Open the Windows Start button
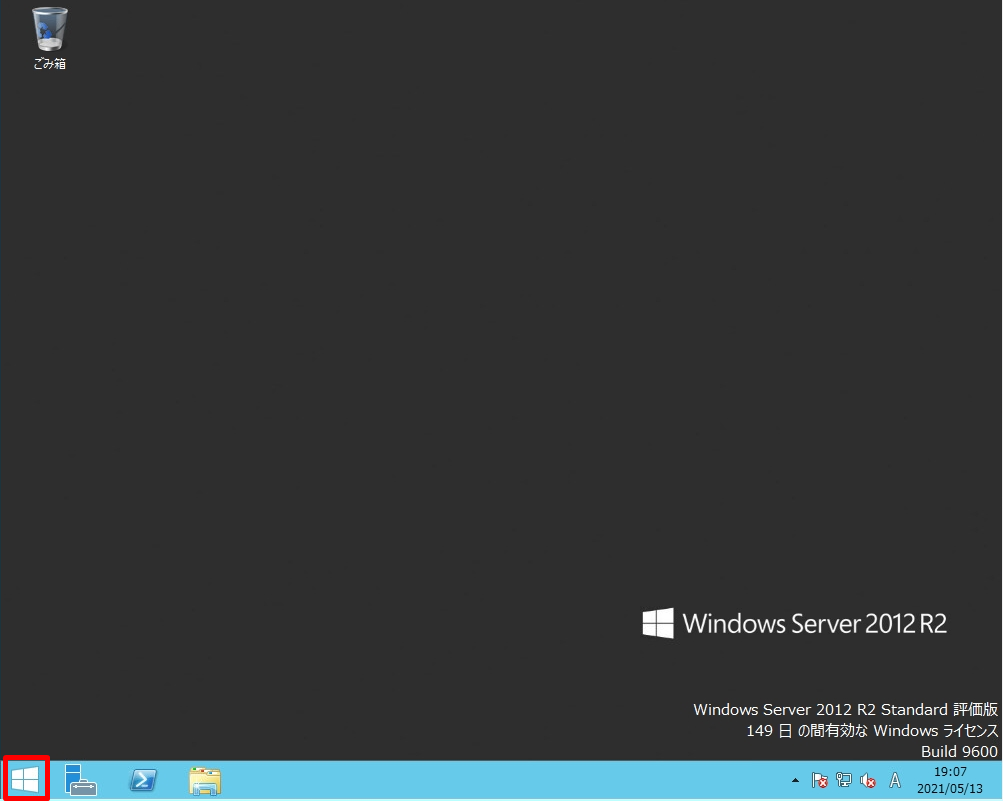 point(26,780)
